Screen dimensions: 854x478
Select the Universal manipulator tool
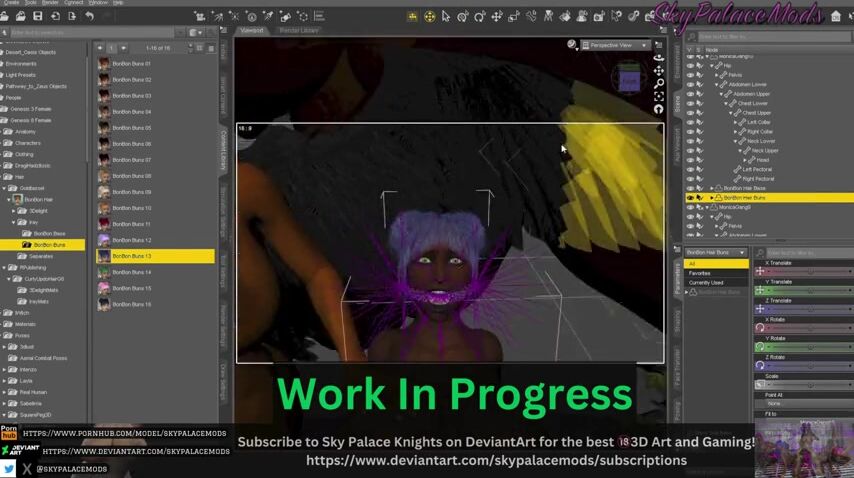[429, 16]
